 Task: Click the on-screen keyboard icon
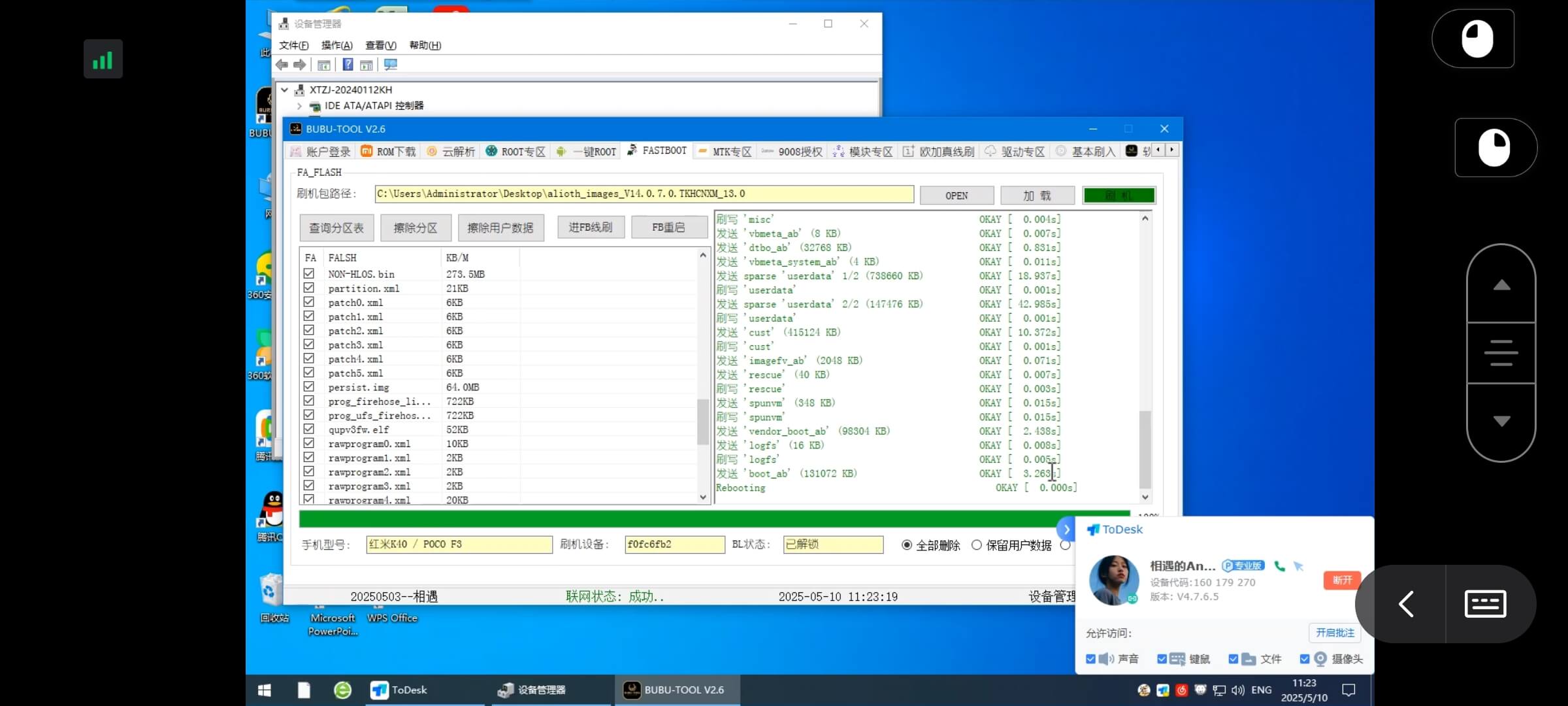point(1485,603)
